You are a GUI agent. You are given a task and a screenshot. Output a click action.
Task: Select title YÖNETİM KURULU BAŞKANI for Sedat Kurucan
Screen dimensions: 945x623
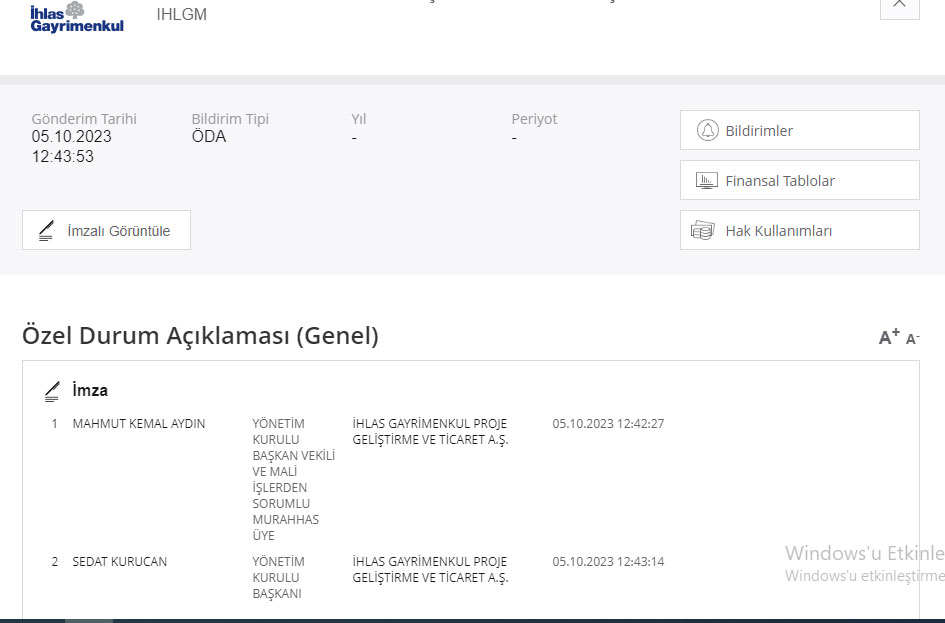point(278,577)
